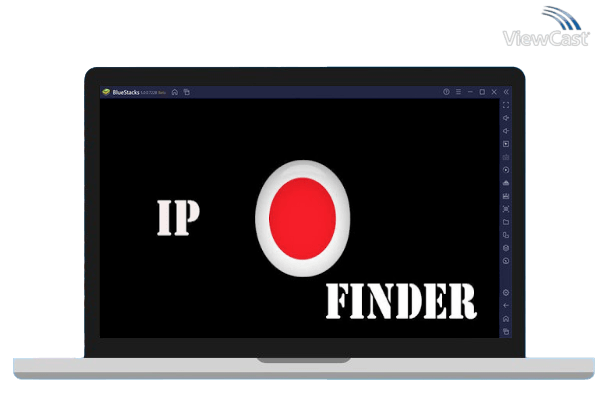The width and height of the screenshot is (602, 414).
Task: Open the Multi-instance manager icon
Action: 506,235
